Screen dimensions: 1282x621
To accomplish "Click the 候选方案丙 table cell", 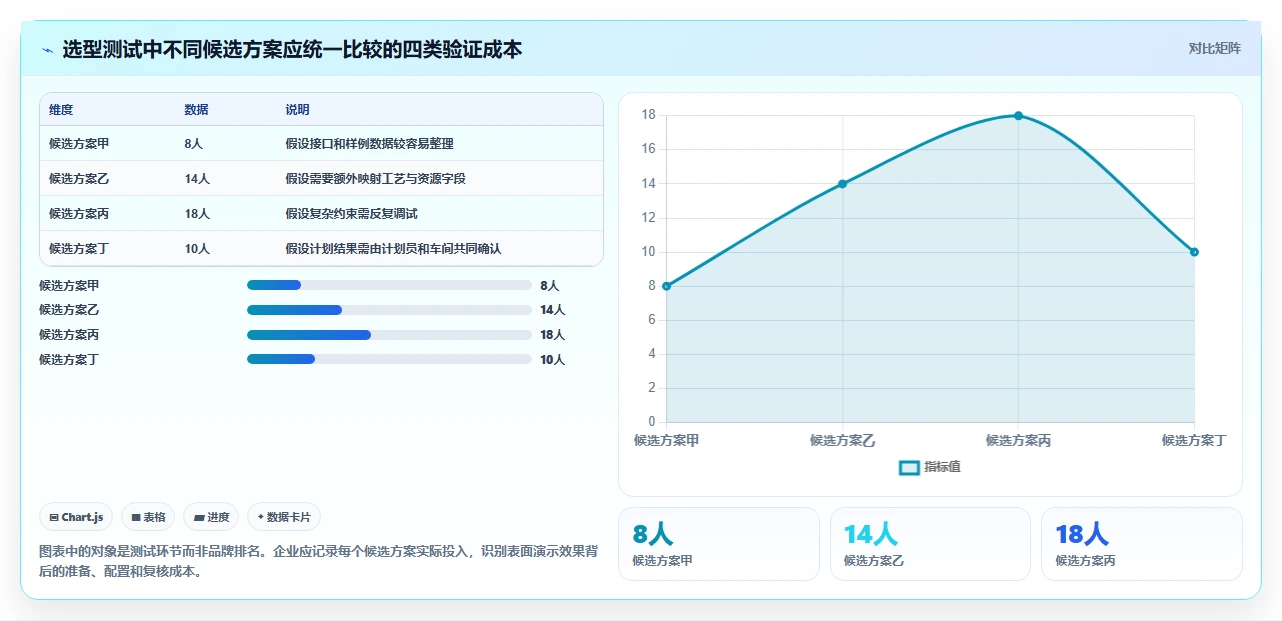I will pos(79,214).
